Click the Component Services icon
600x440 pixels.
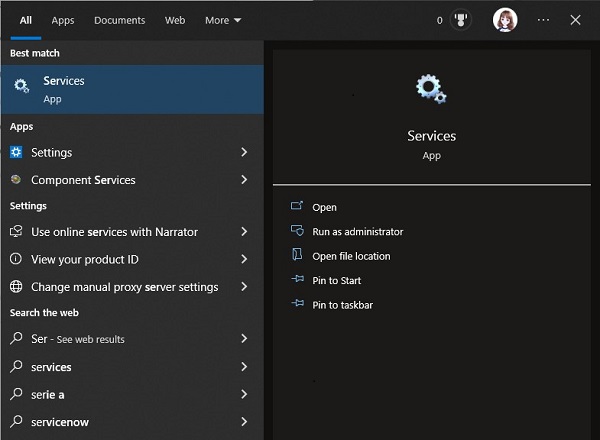click(16, 180)
